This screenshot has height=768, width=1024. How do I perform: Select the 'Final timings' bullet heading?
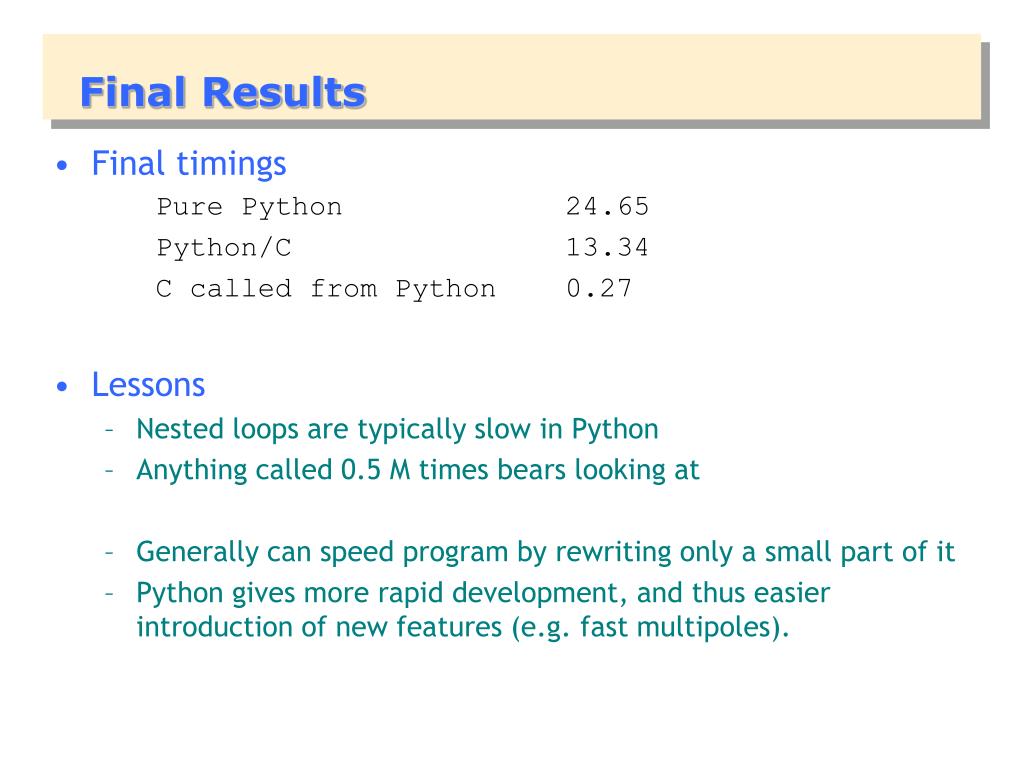coord(189,164)
